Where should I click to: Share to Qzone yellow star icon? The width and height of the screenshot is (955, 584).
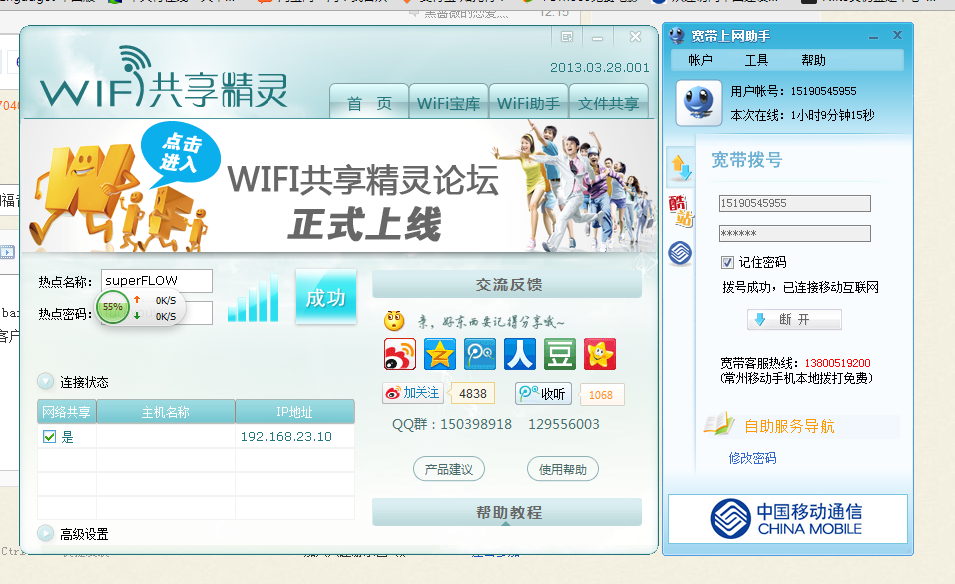tap(440, 354)
